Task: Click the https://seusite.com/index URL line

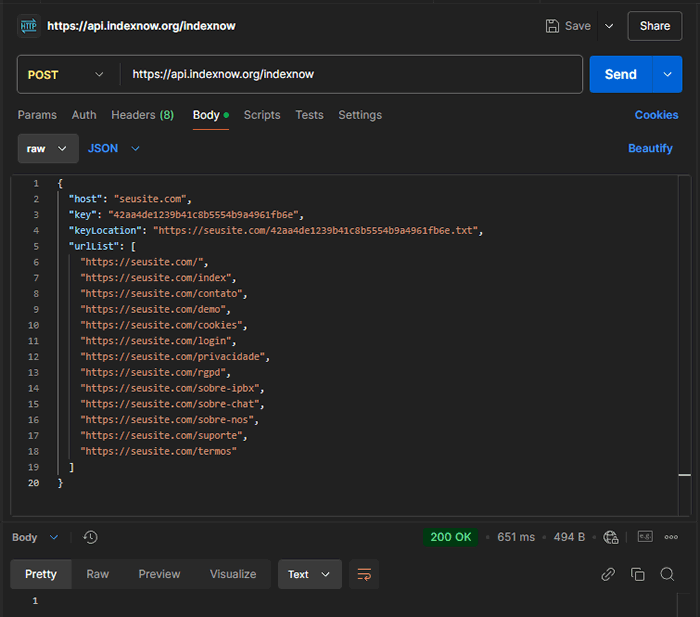Action: (156, 278)
